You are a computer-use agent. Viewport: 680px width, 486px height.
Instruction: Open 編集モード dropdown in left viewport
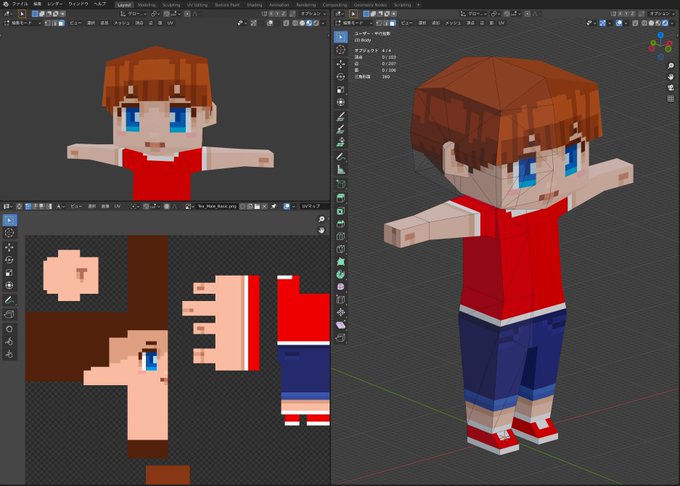[22, 23]
